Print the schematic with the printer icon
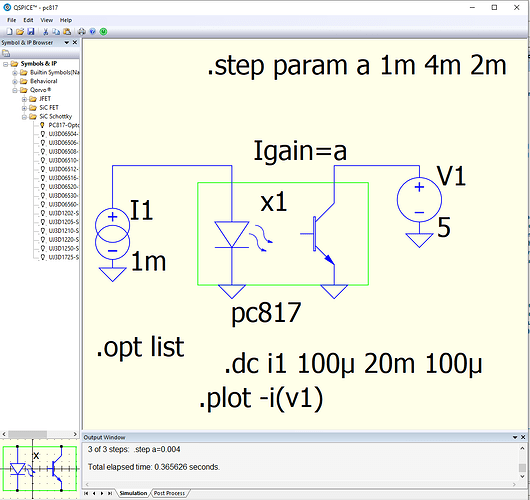 (x=81, y=32)
